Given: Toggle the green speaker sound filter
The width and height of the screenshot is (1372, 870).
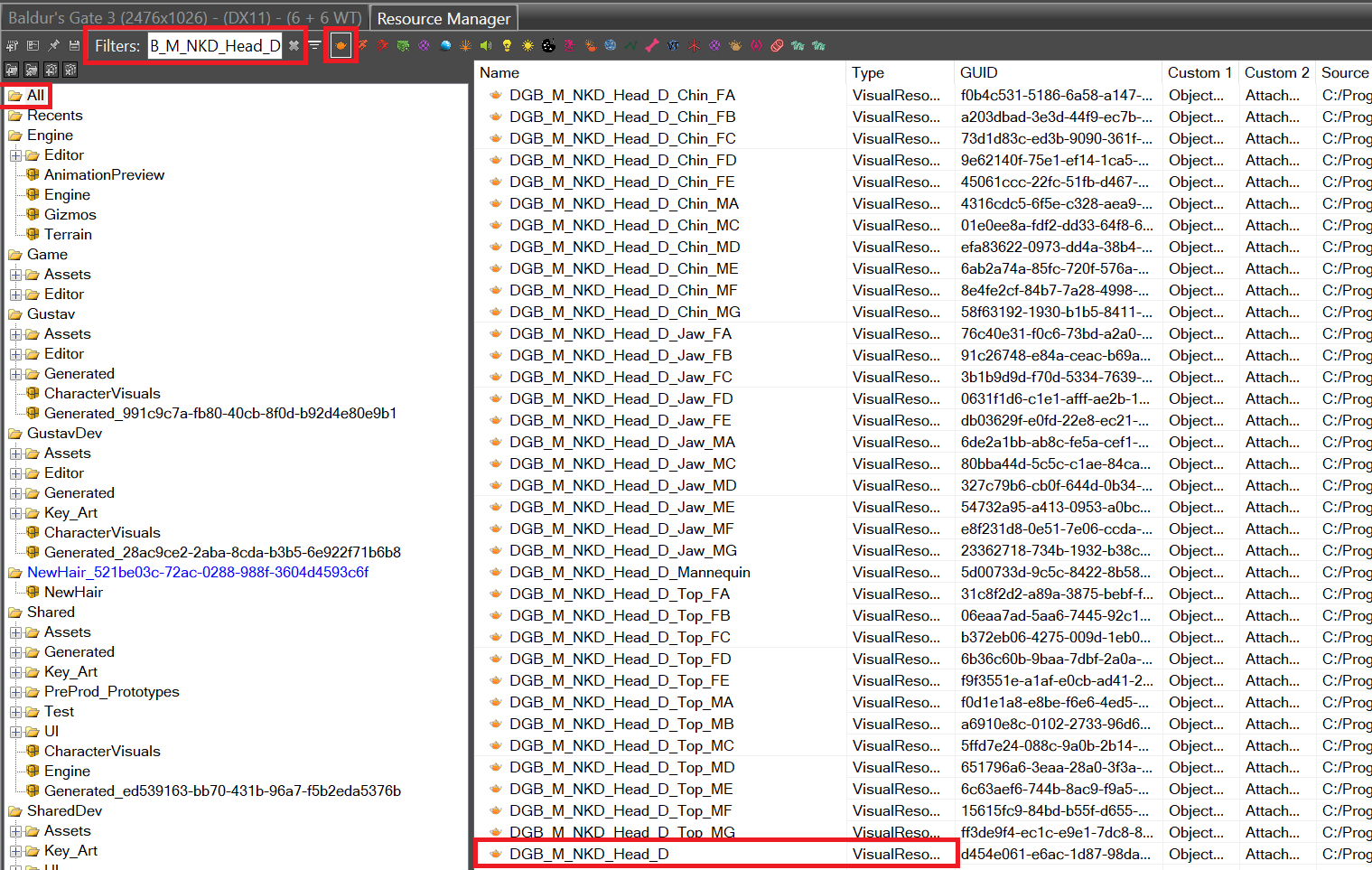Looking at the screenshot, I should (486, 45).
